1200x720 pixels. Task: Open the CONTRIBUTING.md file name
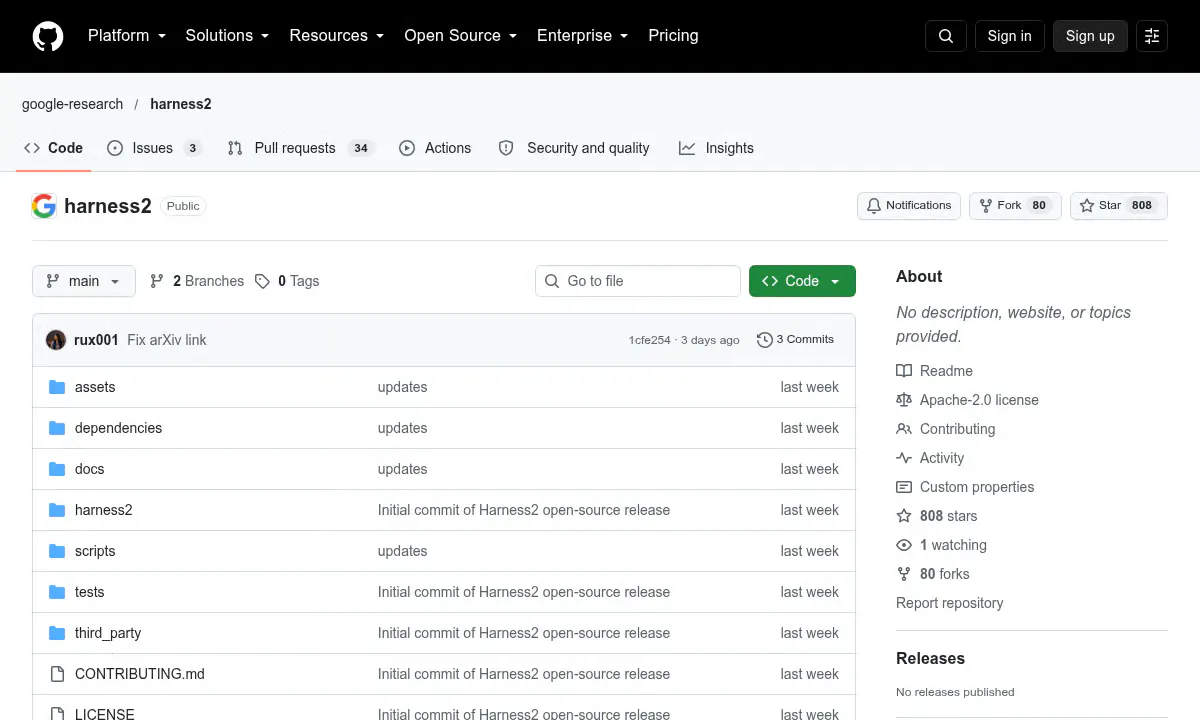coord(140,674)
